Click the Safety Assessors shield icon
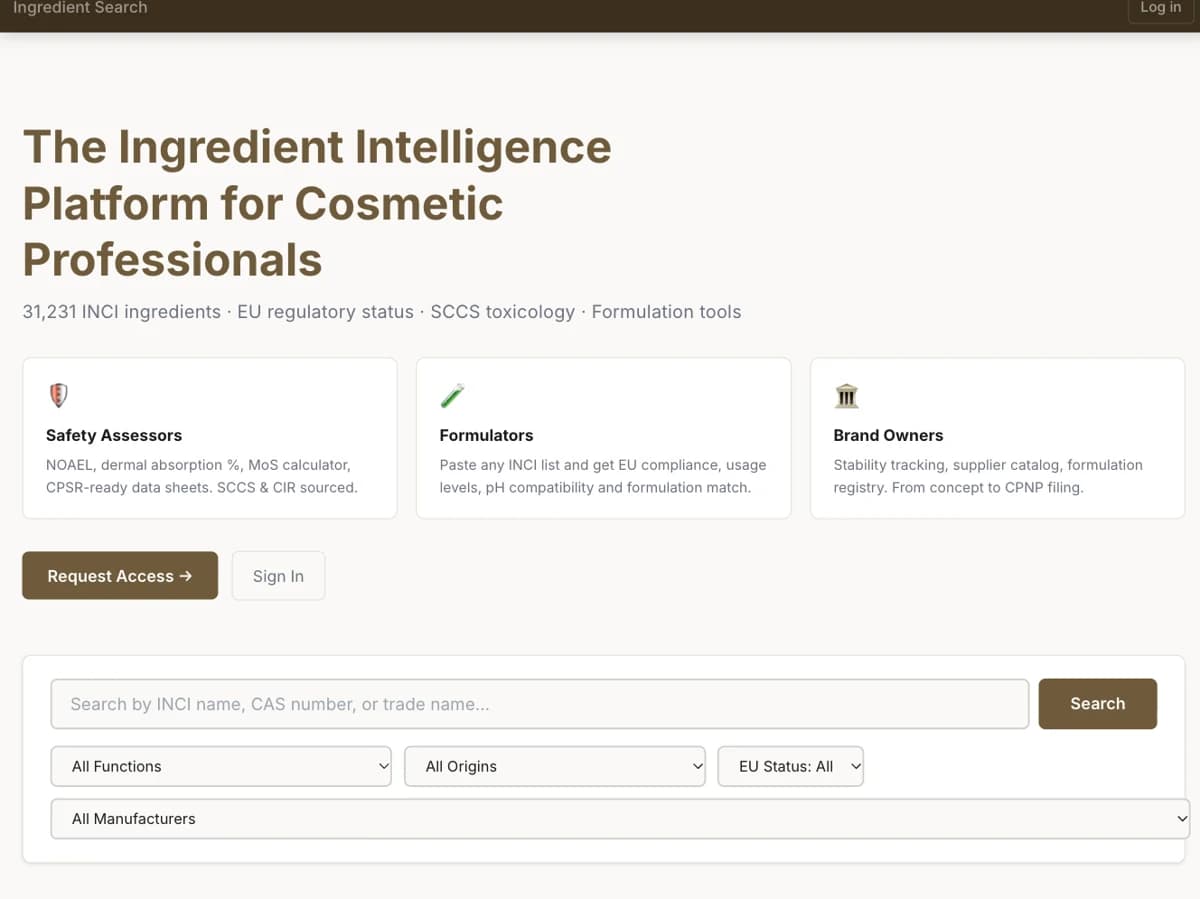 [59, 395]
